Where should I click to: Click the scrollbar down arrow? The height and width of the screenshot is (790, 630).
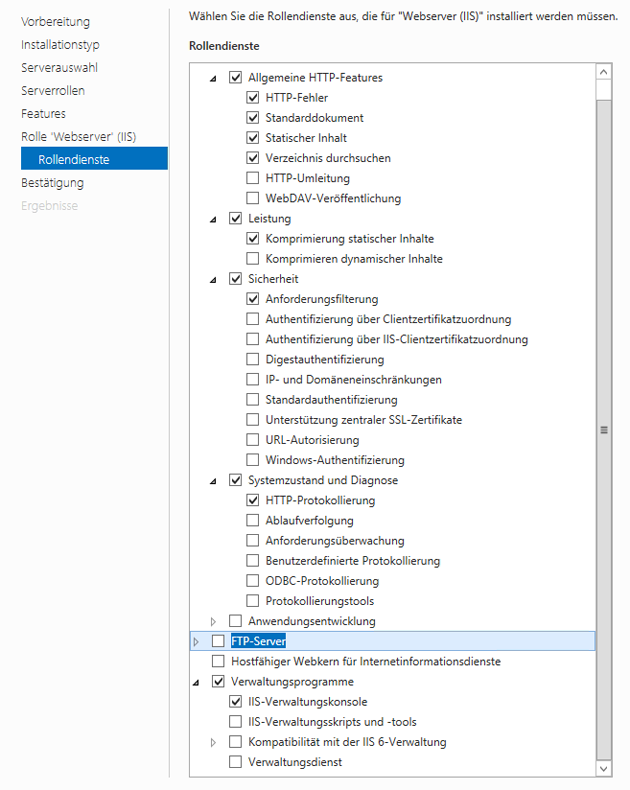click(604, 769)
